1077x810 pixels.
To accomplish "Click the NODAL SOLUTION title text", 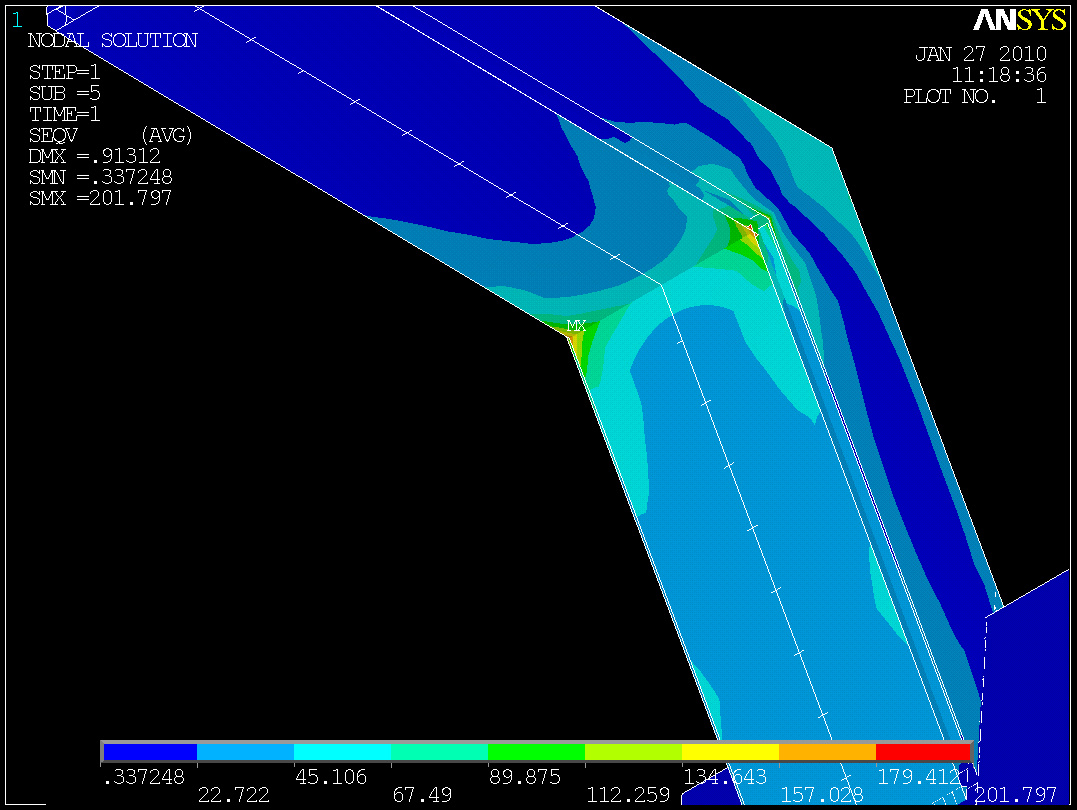I will click(113, 41).
